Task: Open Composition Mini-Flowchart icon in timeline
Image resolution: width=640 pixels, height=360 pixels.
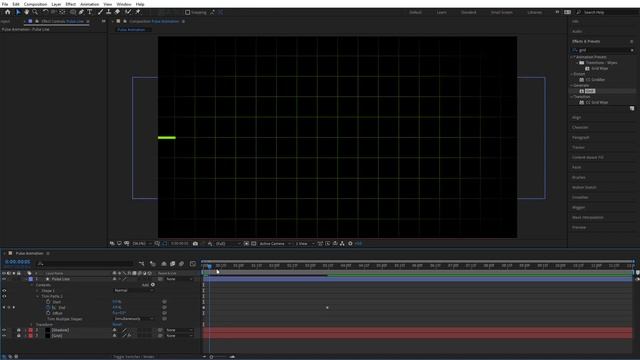Action: pos(142,264)
